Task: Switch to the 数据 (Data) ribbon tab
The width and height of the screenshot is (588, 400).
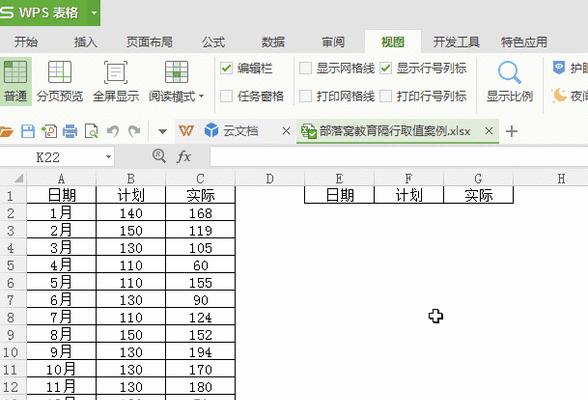Action: click(x=273, y=42)
